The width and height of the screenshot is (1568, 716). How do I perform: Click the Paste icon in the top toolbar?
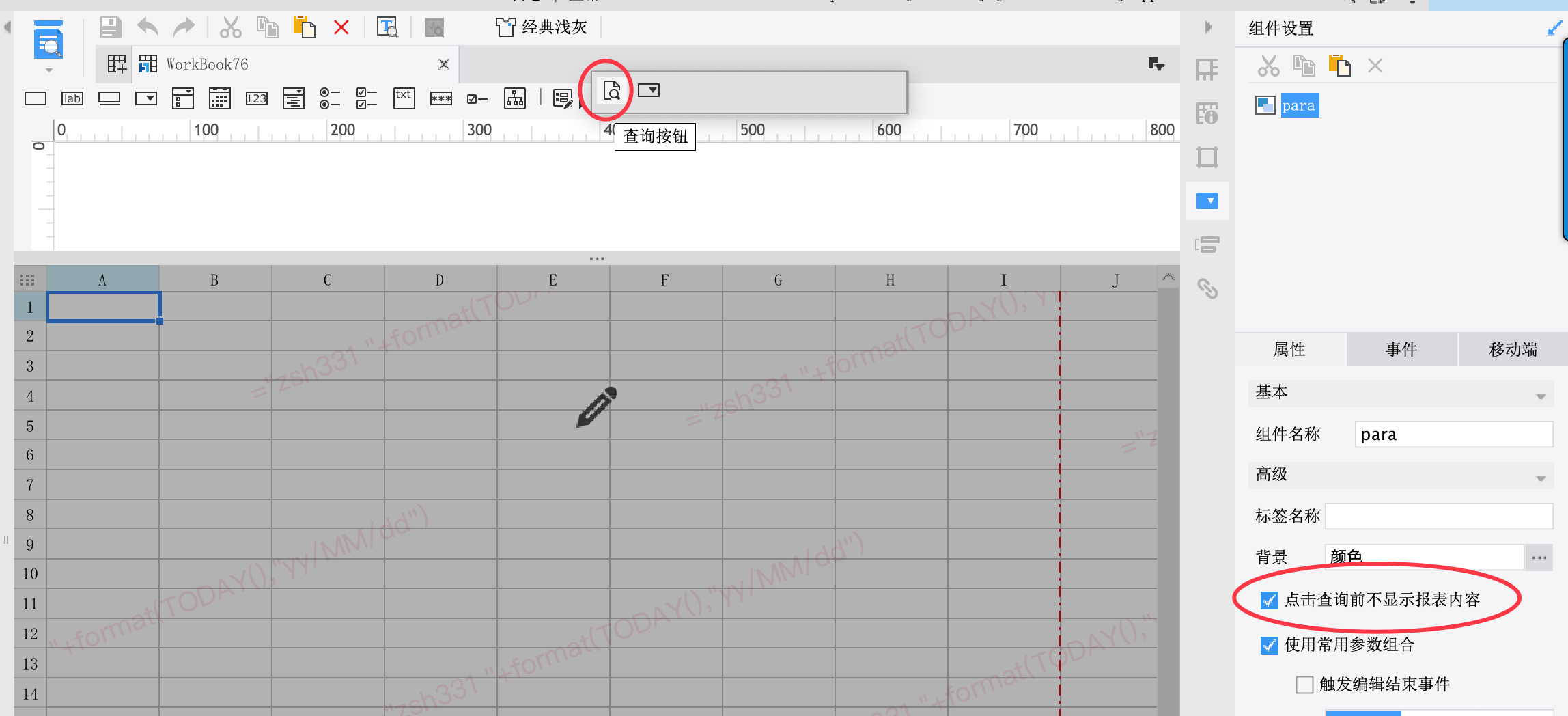click(x=304, y=27)
